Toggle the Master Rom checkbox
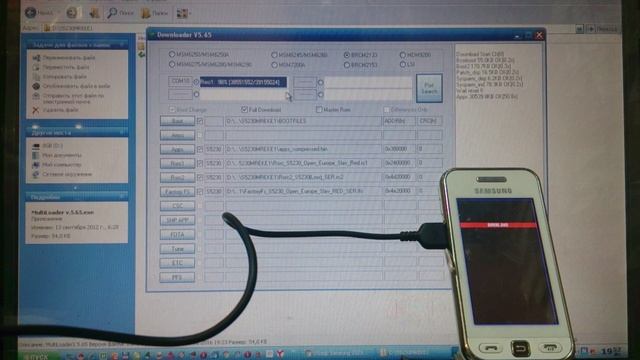Viewport: 640px width, 360px height. click(x=319, y=109)
